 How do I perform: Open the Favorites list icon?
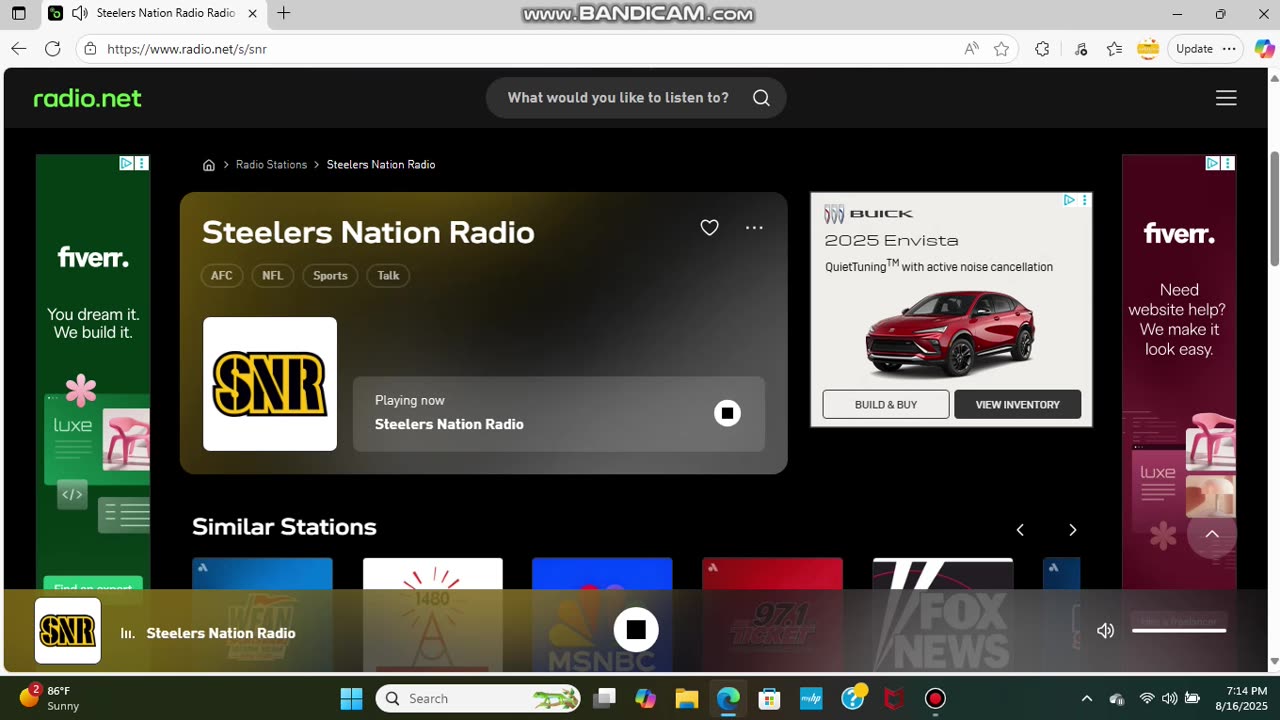coord(1115,48)
